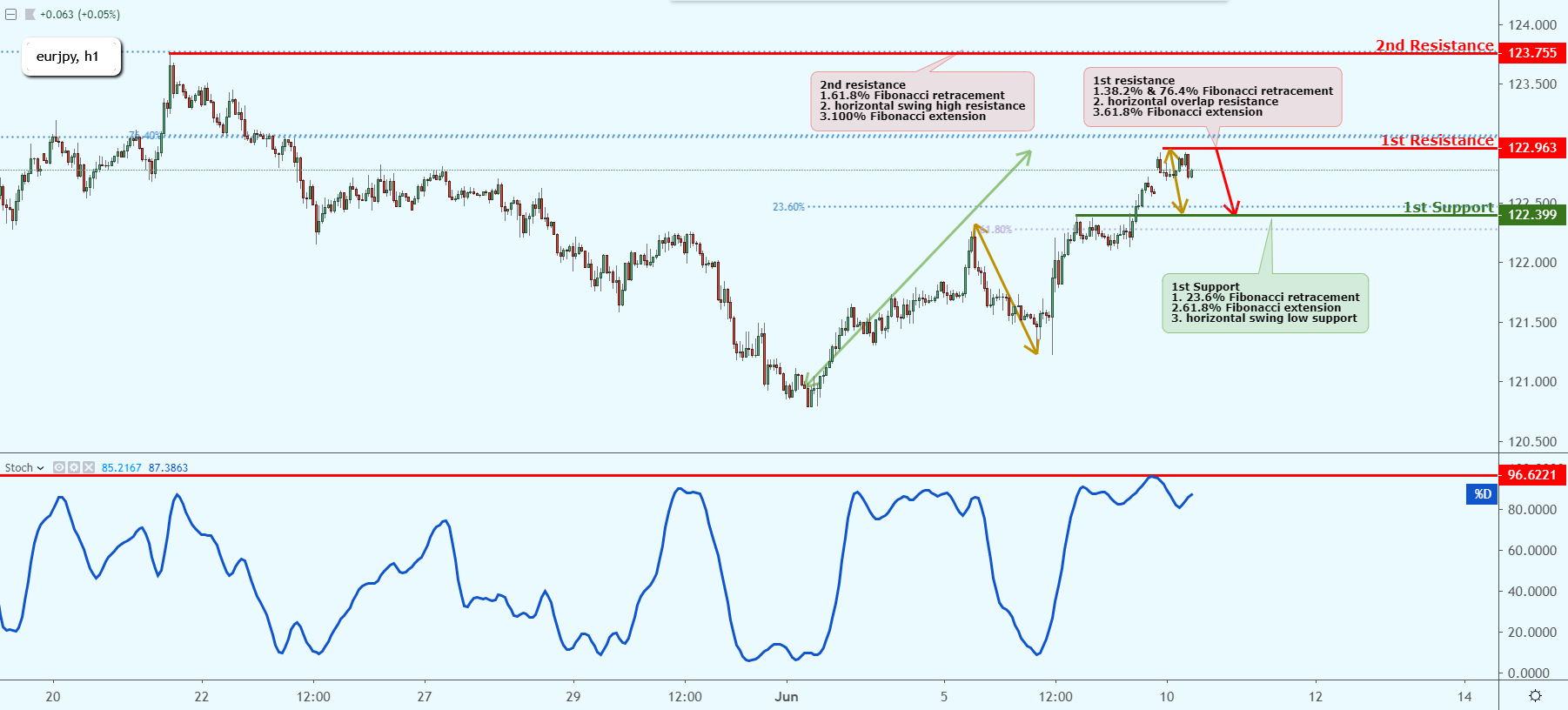Click 121.500 on the price axis
1568x710 pixels.
(x=1532, y=323)
